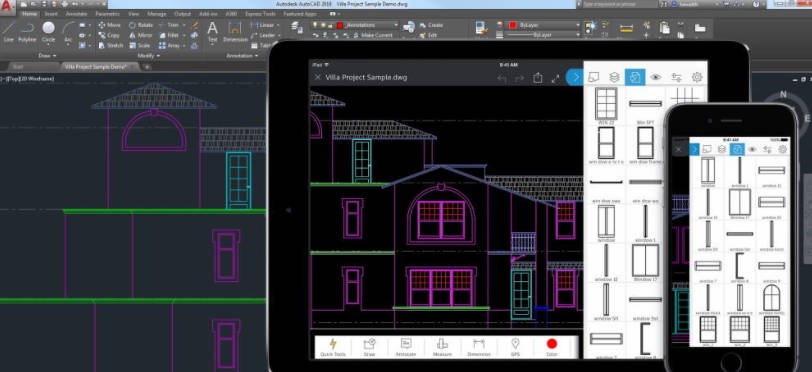Switch to the Insert ribbon tab
The width and height of the screenshot is (812, 372).
pyautogui.click(x=51, y=14)
